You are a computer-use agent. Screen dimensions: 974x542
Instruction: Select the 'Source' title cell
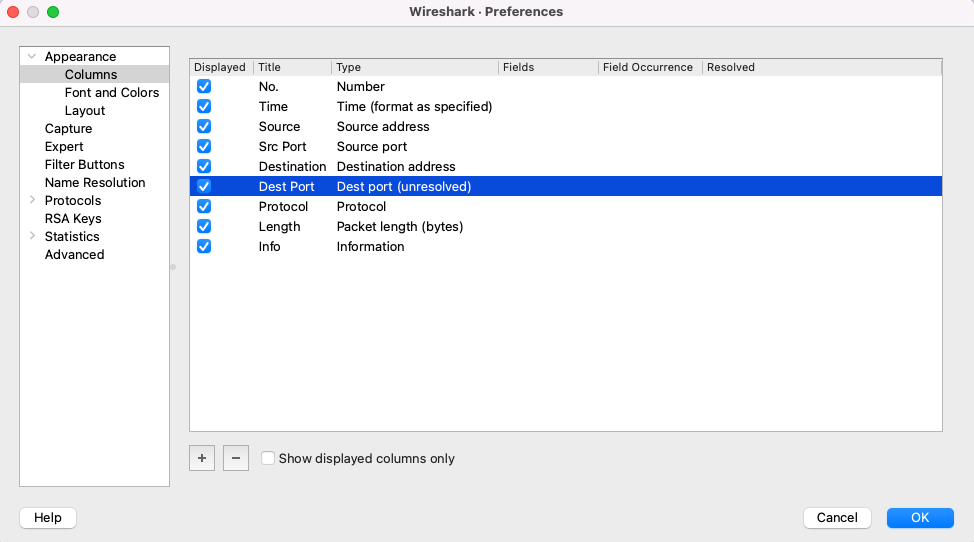click(280, 126)
